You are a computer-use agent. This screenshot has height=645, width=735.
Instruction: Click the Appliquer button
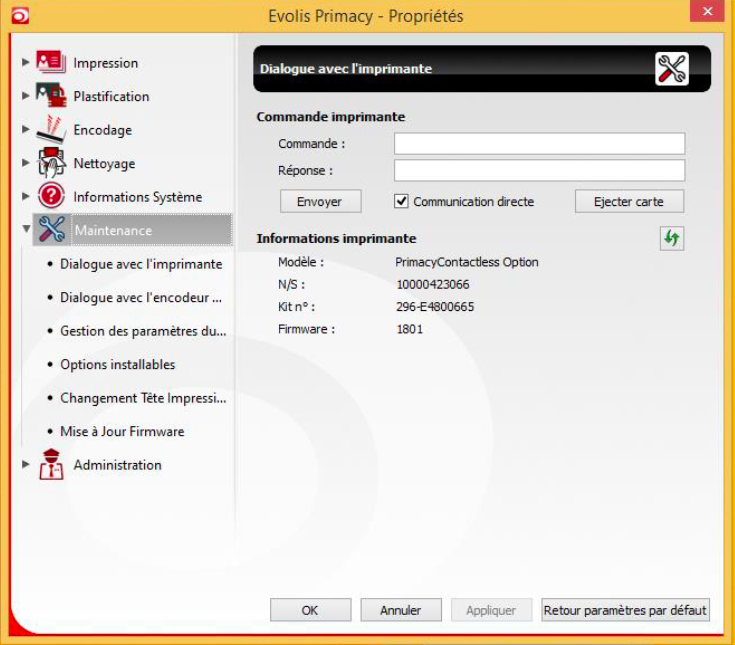point(491,610)
